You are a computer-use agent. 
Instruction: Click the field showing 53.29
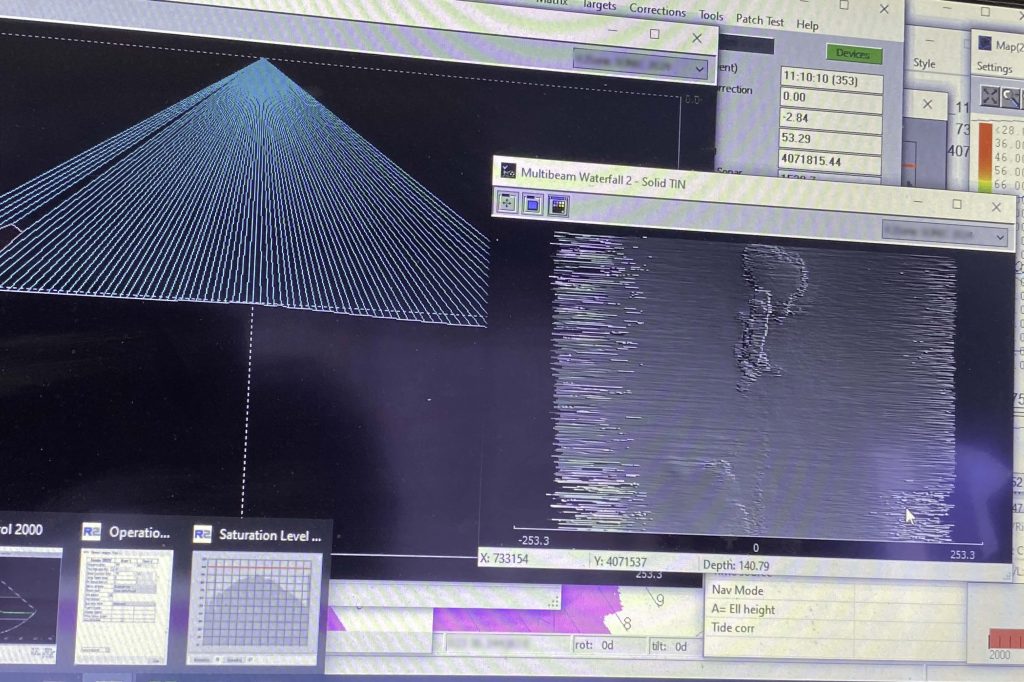pos(831,140)
